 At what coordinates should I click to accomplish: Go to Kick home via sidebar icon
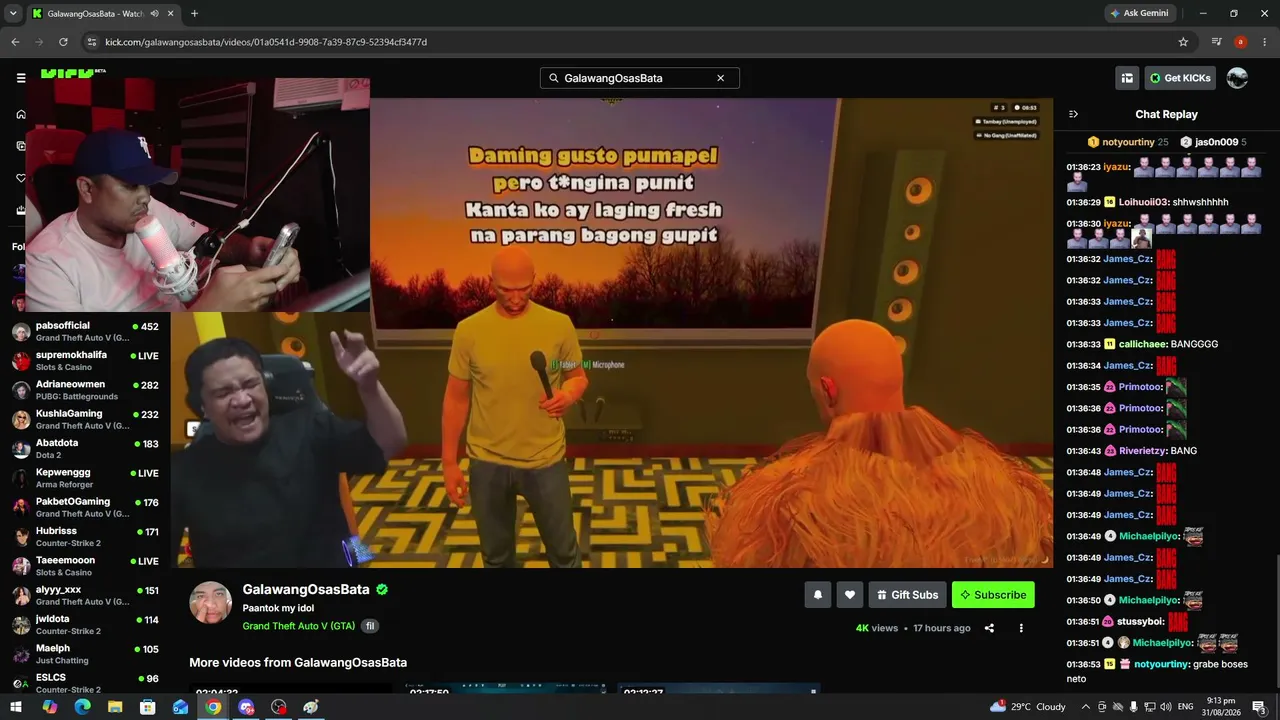pos(21,114)
